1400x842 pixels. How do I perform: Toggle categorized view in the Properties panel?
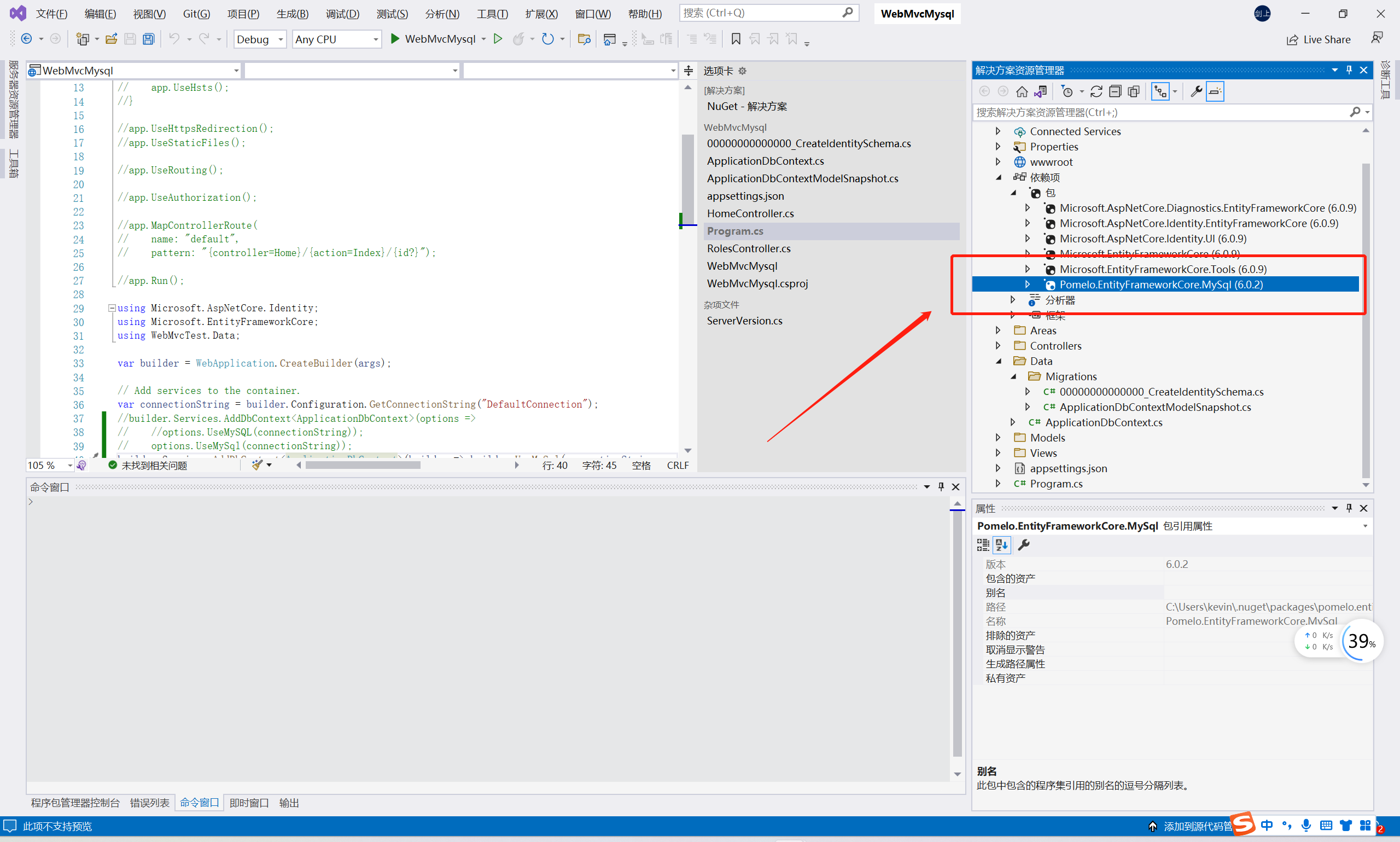point(983,545)
